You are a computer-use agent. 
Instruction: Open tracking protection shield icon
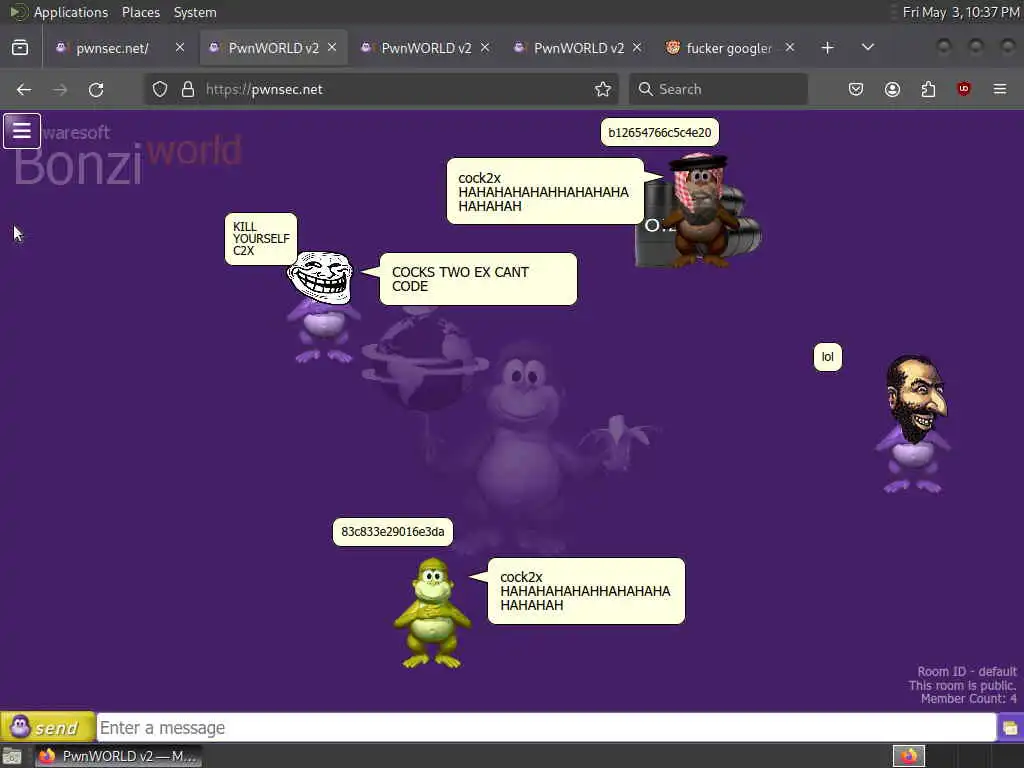click(x=160, y=89)
